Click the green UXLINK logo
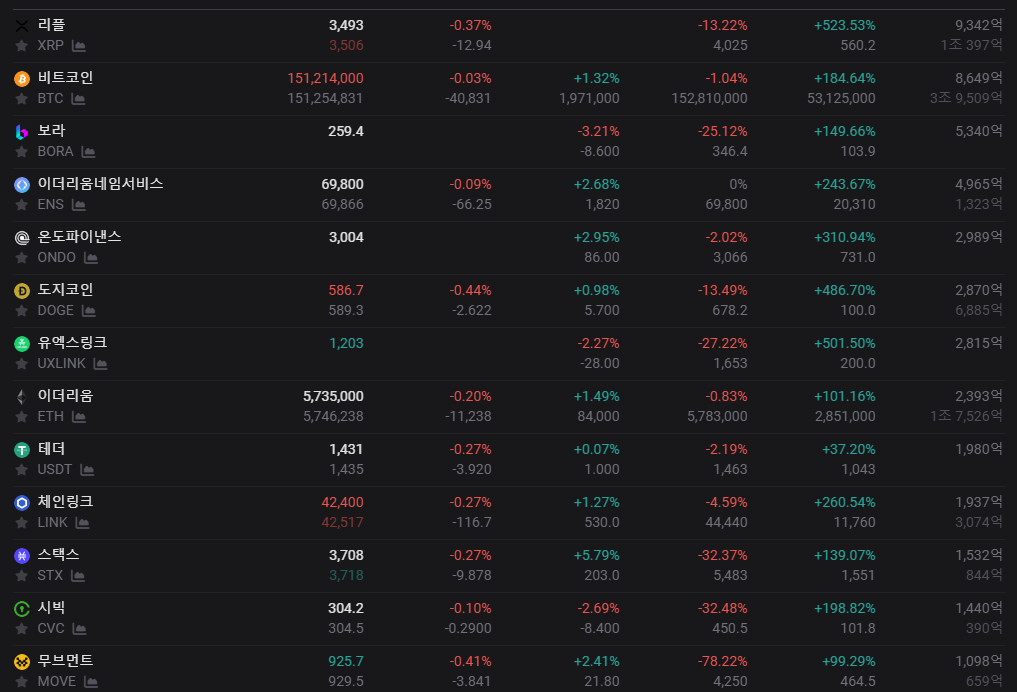This screenshot has height=692, width=1017. (22, 344)
